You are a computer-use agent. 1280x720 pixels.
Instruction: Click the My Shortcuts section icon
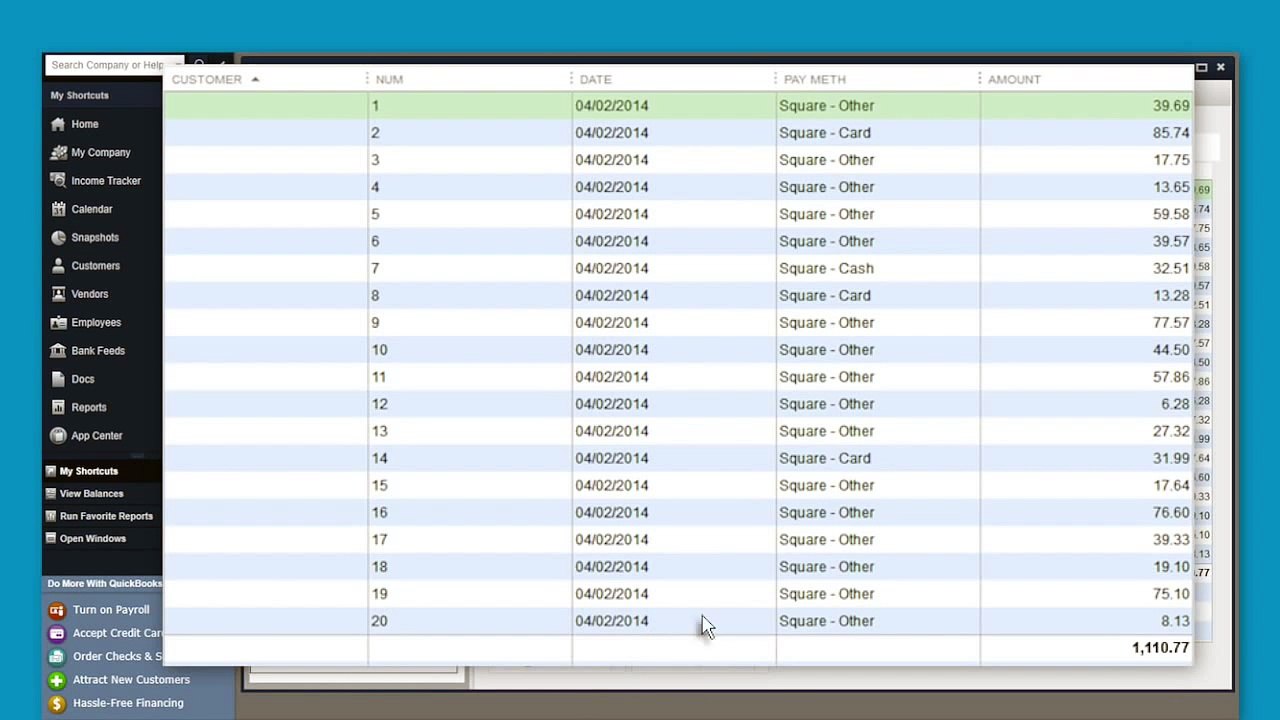(x=51, y=471)
